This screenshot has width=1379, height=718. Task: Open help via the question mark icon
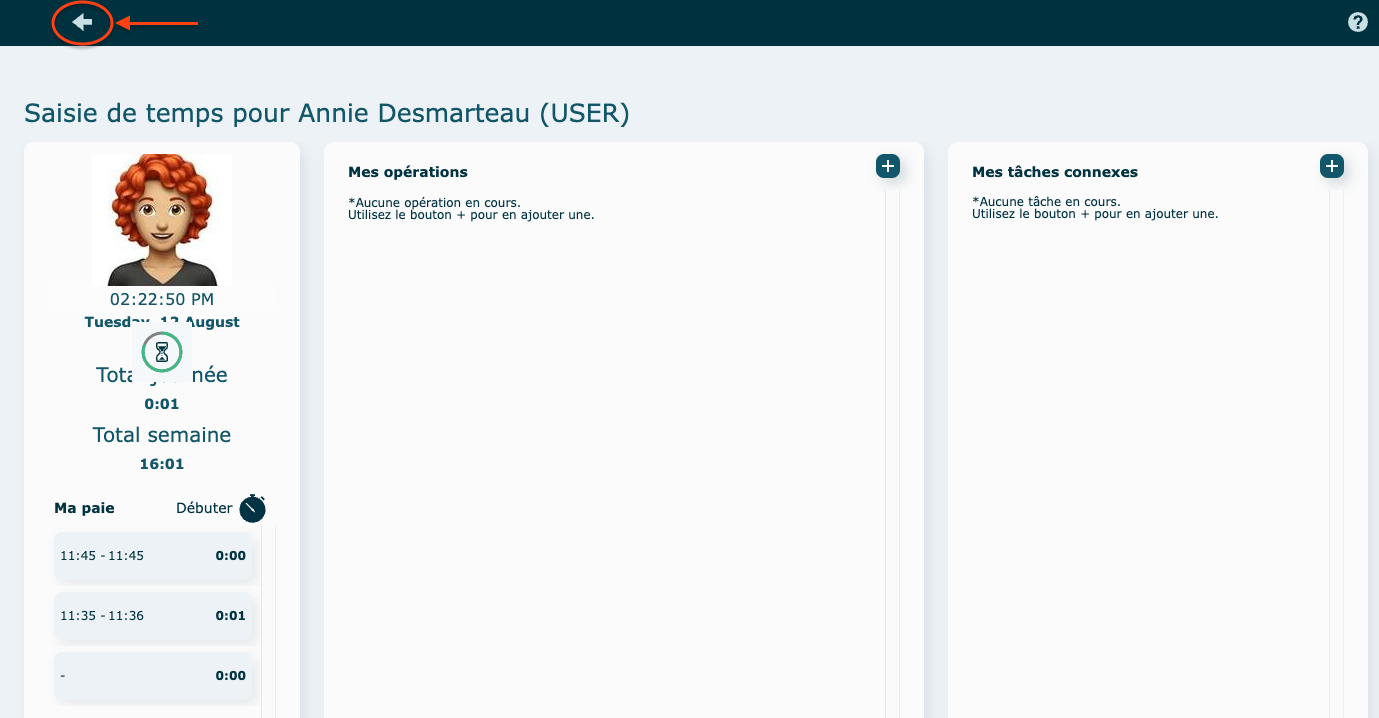[1357, 22]
